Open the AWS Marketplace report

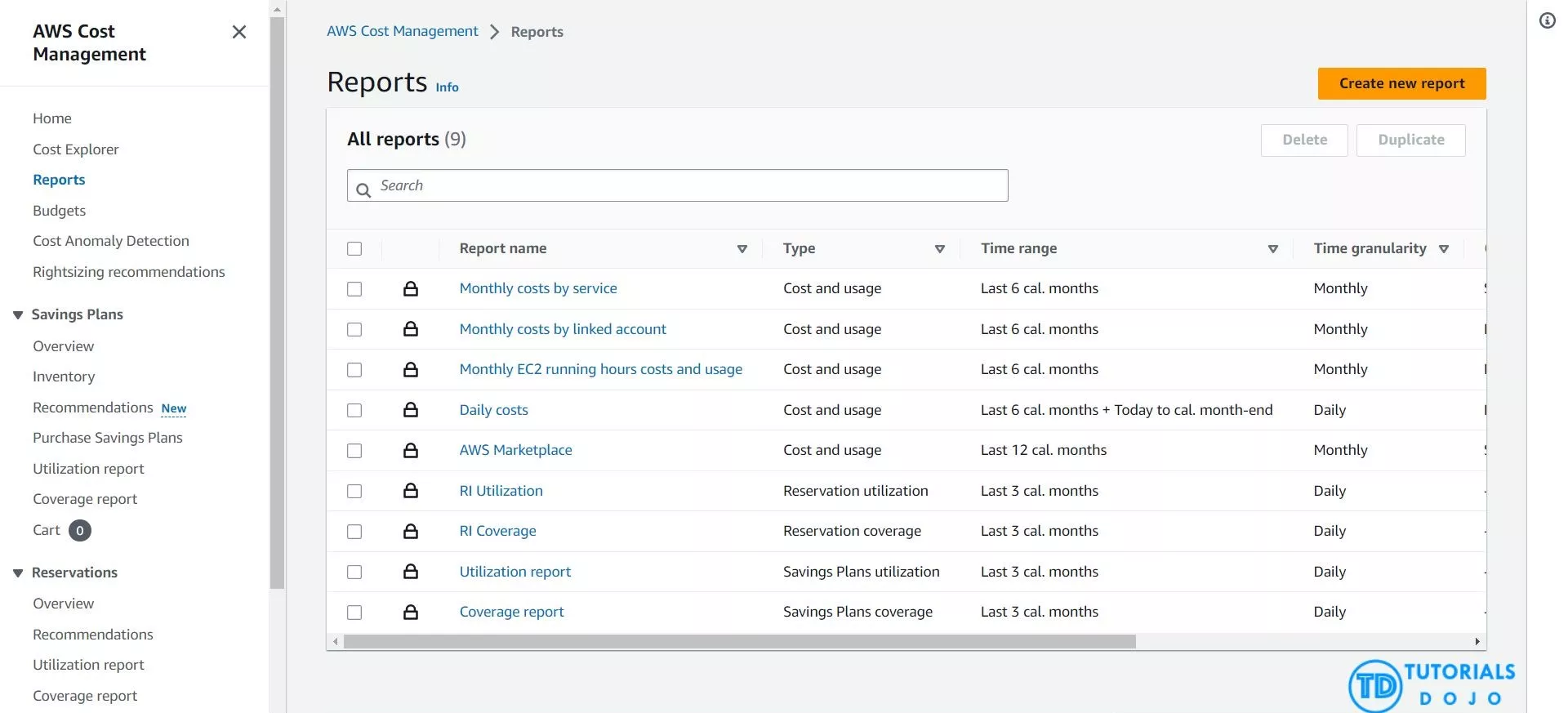point(516,450)
